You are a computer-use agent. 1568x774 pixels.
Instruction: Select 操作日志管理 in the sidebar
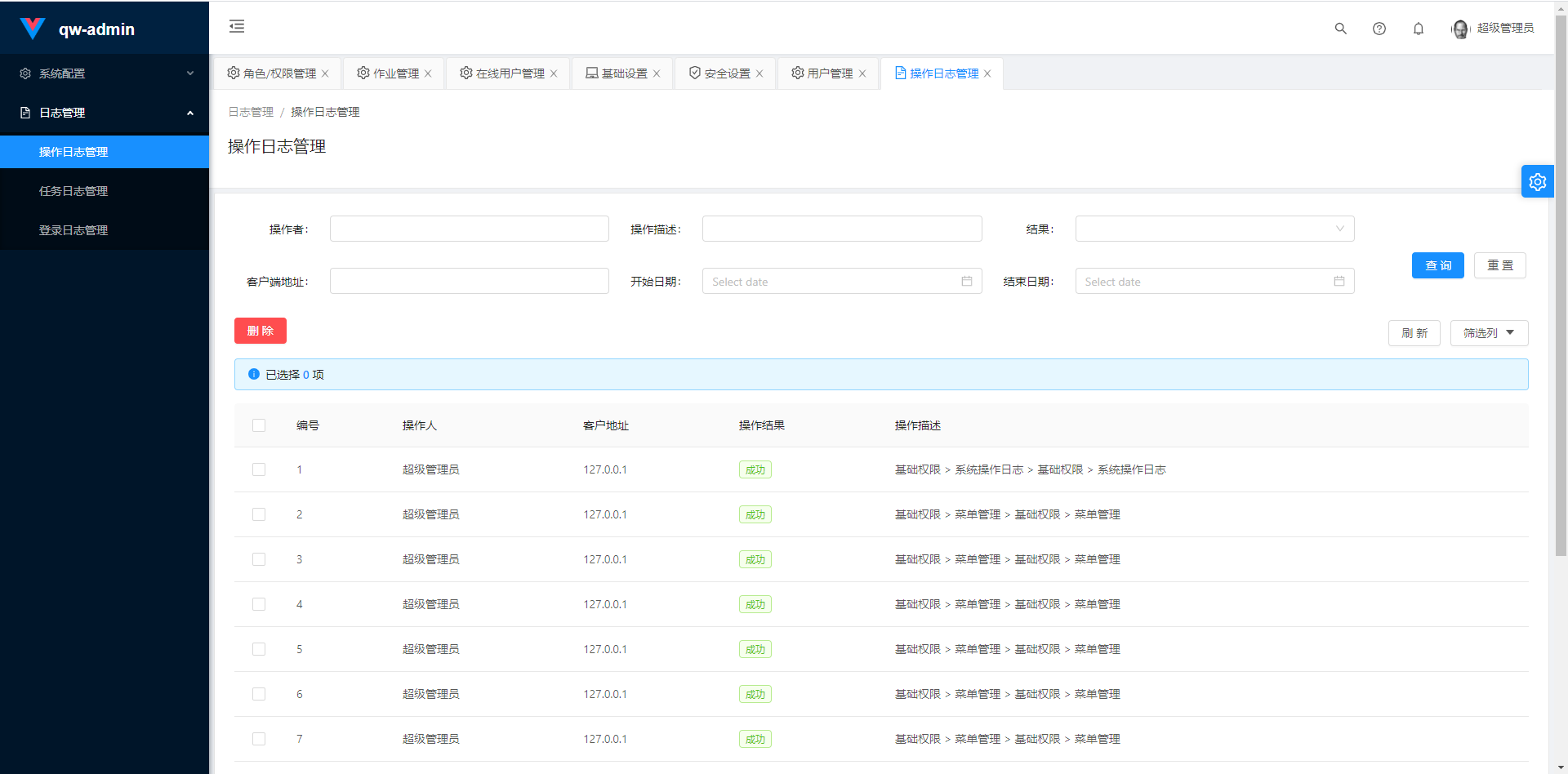pyautogui.click(x=105, y=152)
